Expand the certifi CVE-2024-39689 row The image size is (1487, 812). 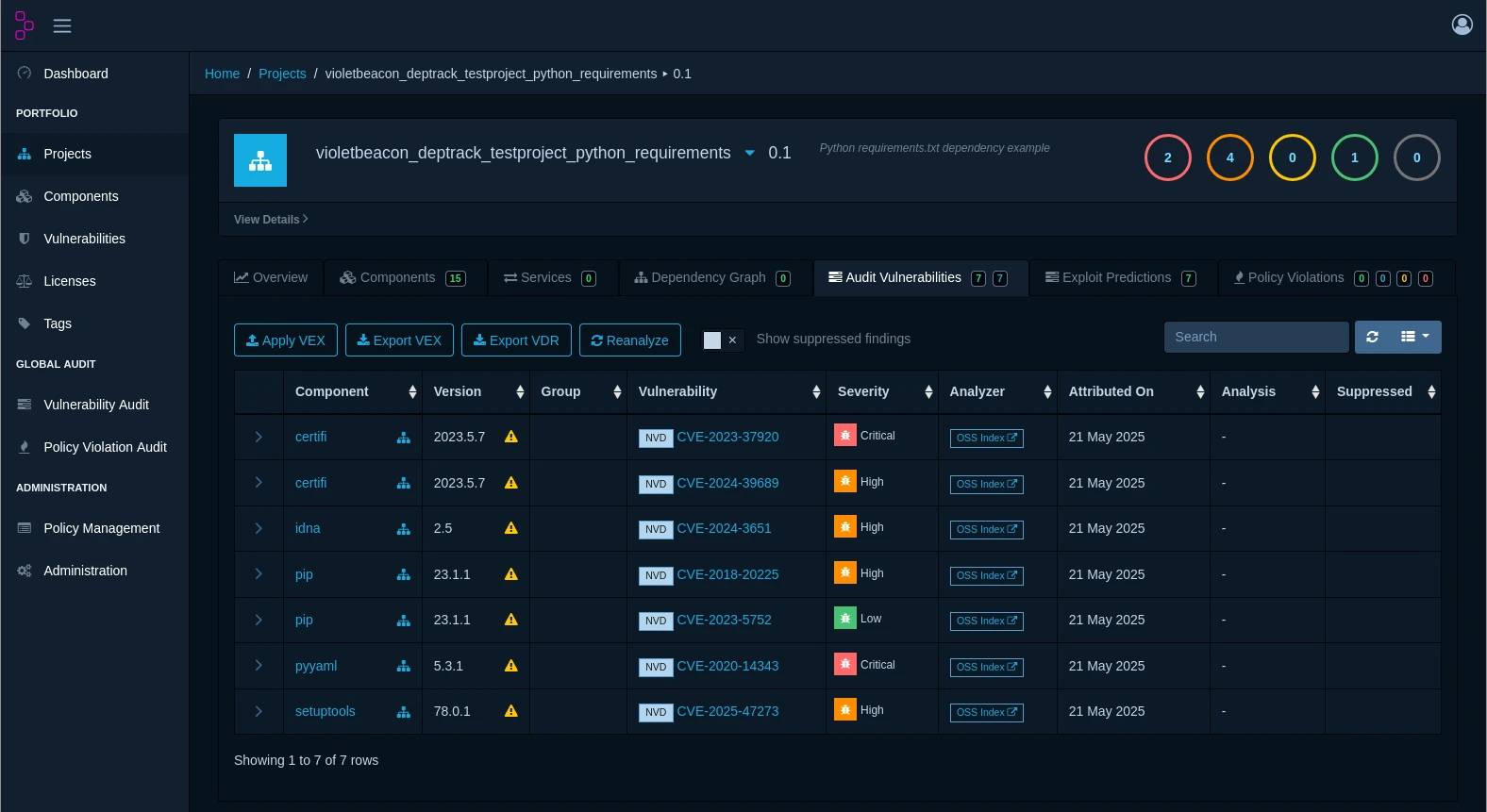point(259,482)
